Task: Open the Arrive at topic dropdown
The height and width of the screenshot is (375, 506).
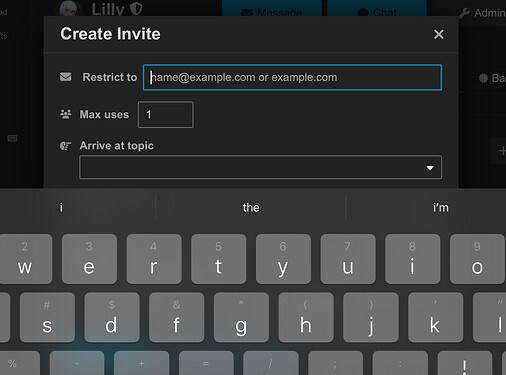Action: (x=261, y=167)
